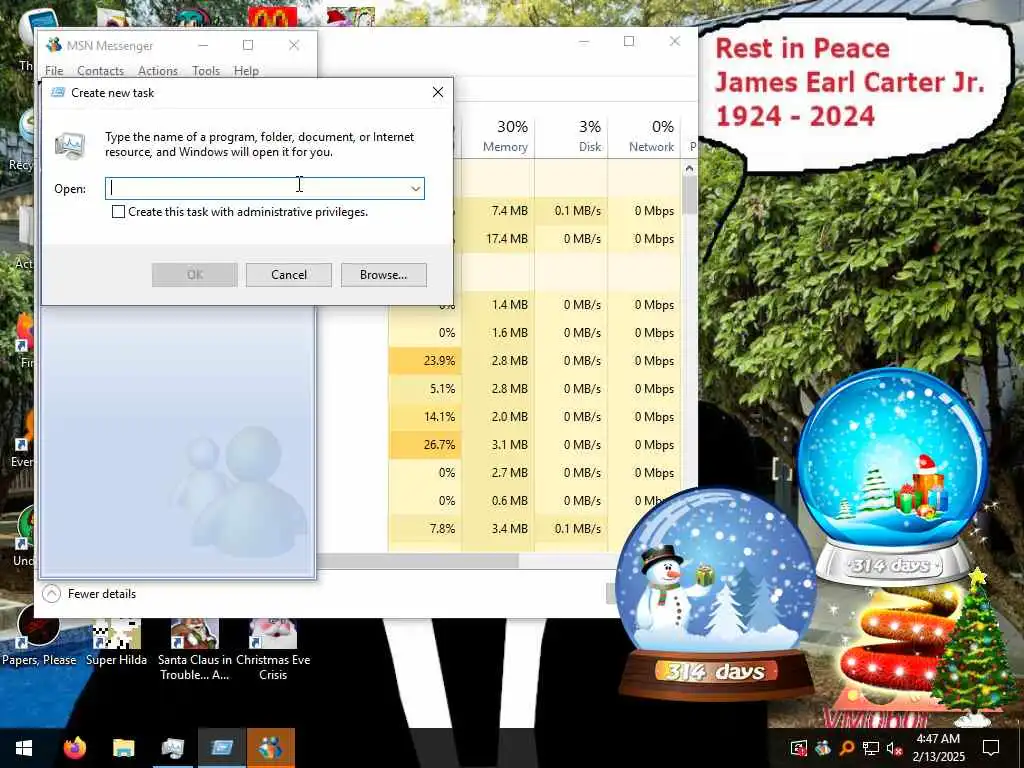Select the Create new task taskbar button

click(x=221, y=748)
